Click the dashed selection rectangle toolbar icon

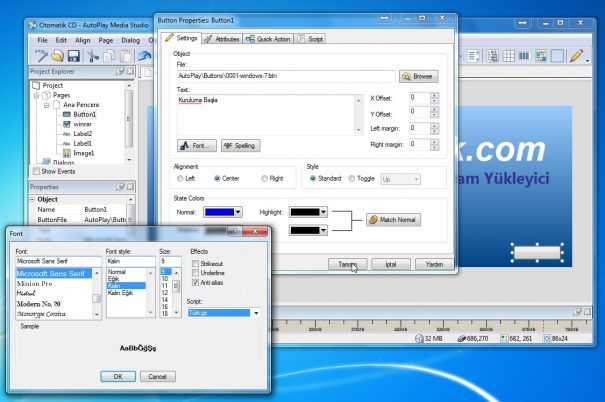click(557, 56)
